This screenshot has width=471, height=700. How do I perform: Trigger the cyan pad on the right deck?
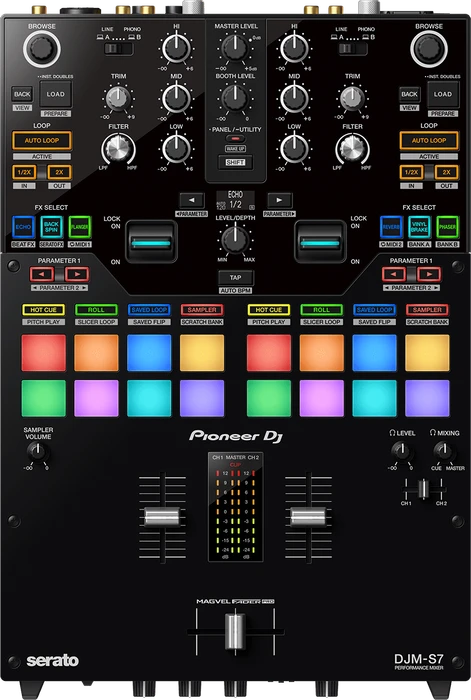click(x=374, y=398)
